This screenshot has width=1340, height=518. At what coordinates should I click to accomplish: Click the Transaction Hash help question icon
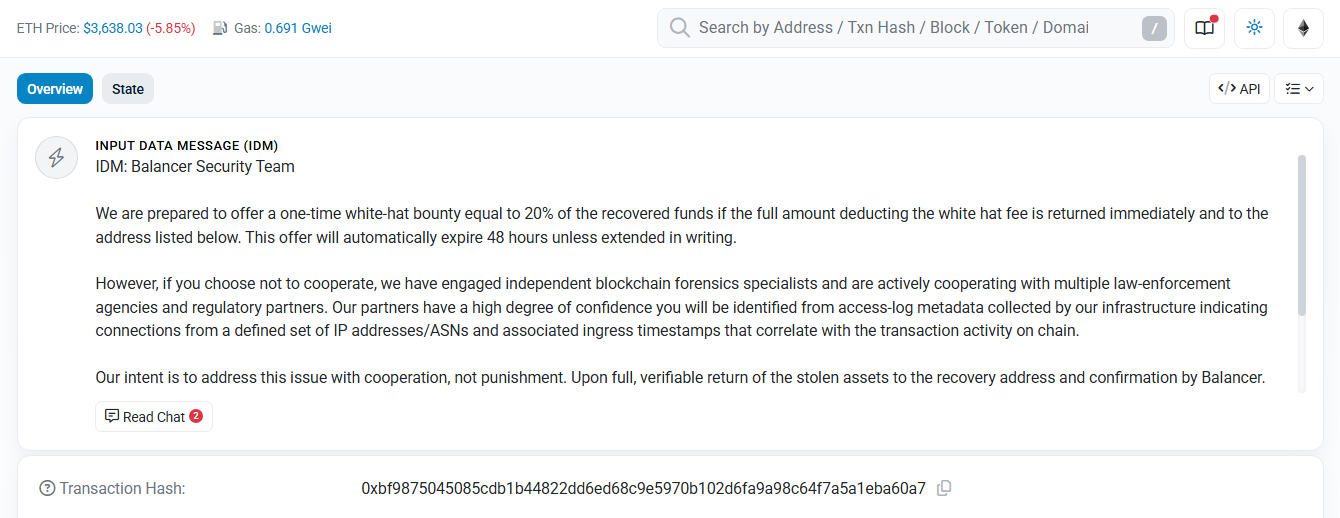pyautogui.click(x=46, y=488)
